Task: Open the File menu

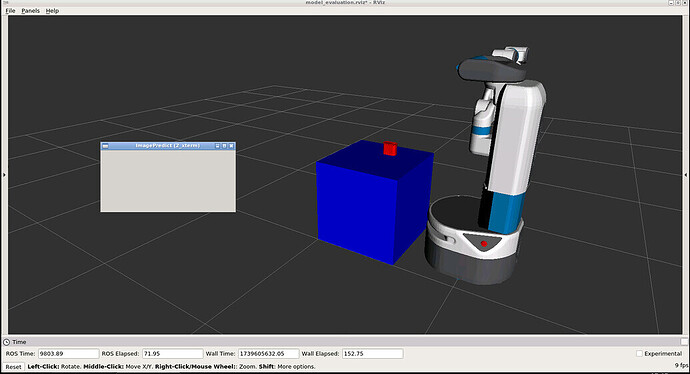Action: (x=10, y=11)
